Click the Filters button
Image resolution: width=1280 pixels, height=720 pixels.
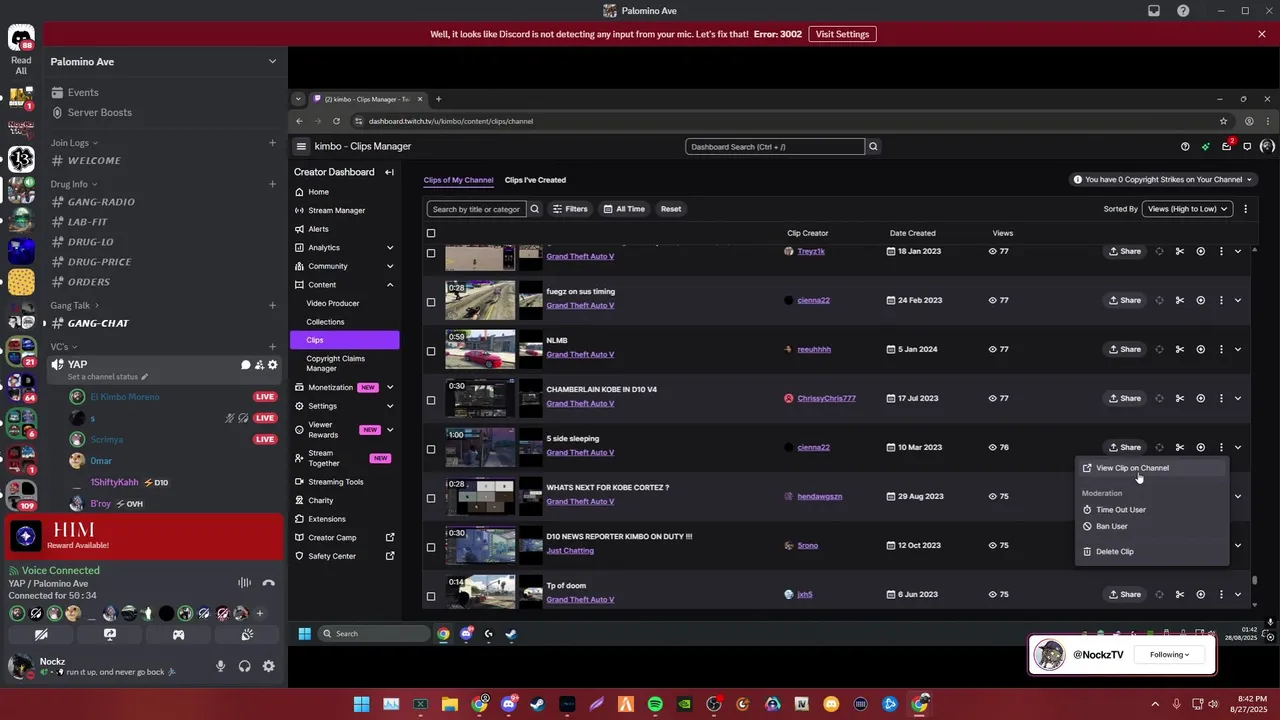click(569, 209)
